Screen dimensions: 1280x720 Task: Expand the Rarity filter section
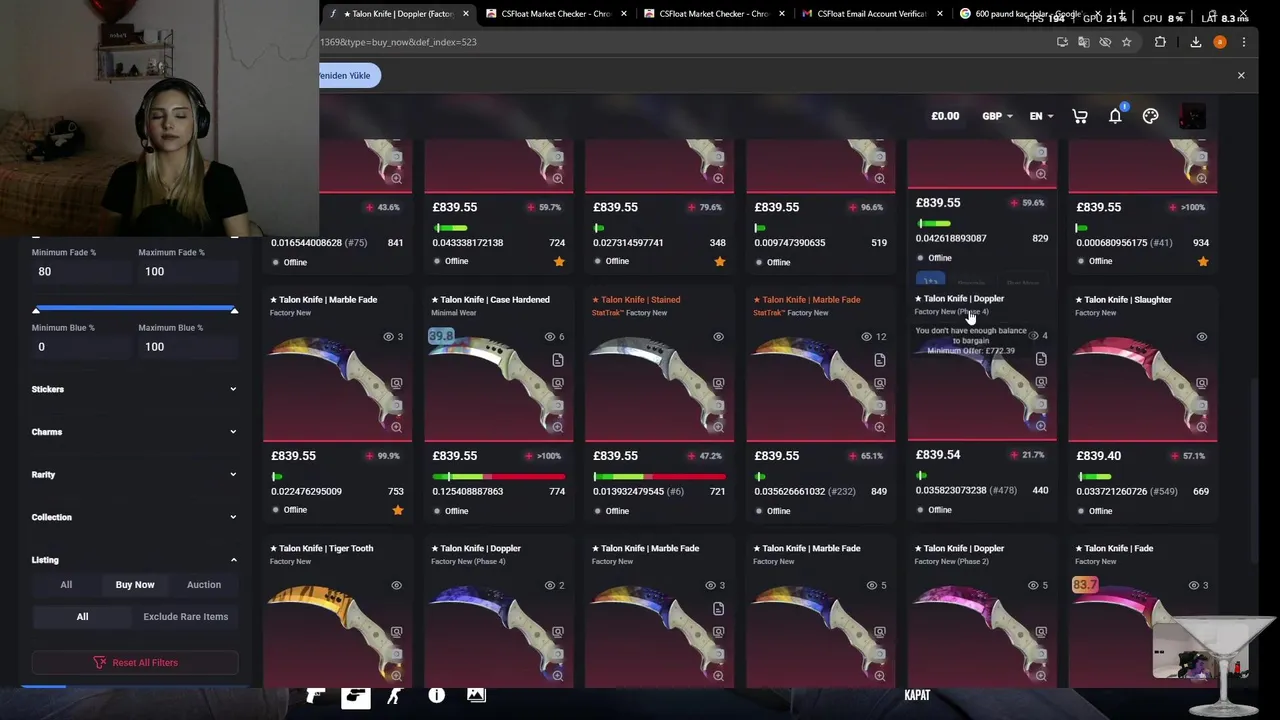pyautogui.click(x=134, y=475)
